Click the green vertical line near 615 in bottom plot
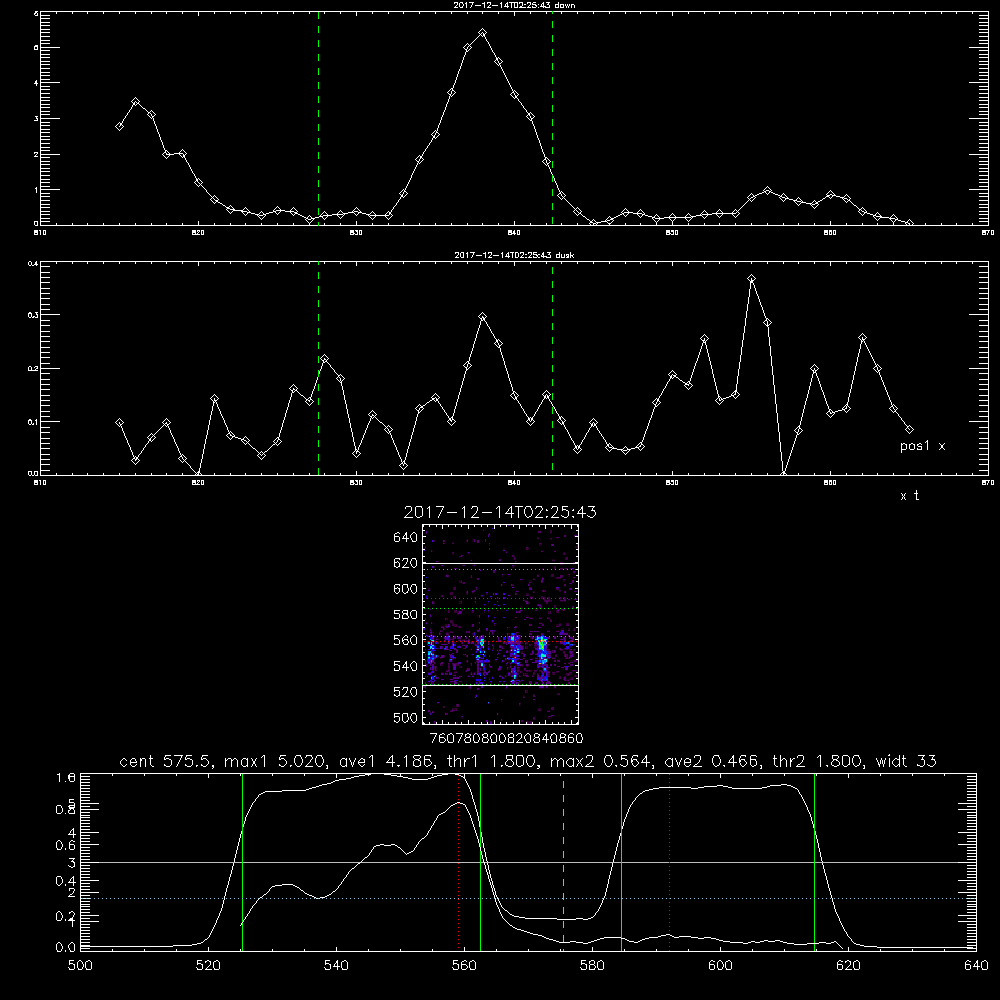The height and width of the screenshot is (1000, 1000). coord(814,861)
